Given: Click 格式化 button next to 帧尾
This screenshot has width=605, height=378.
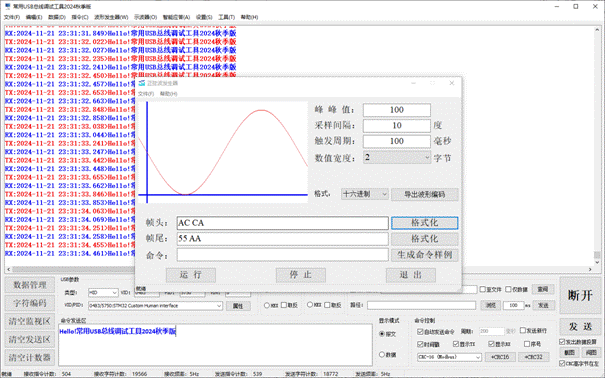Looking at the screenshot, I should click(425, 239).
